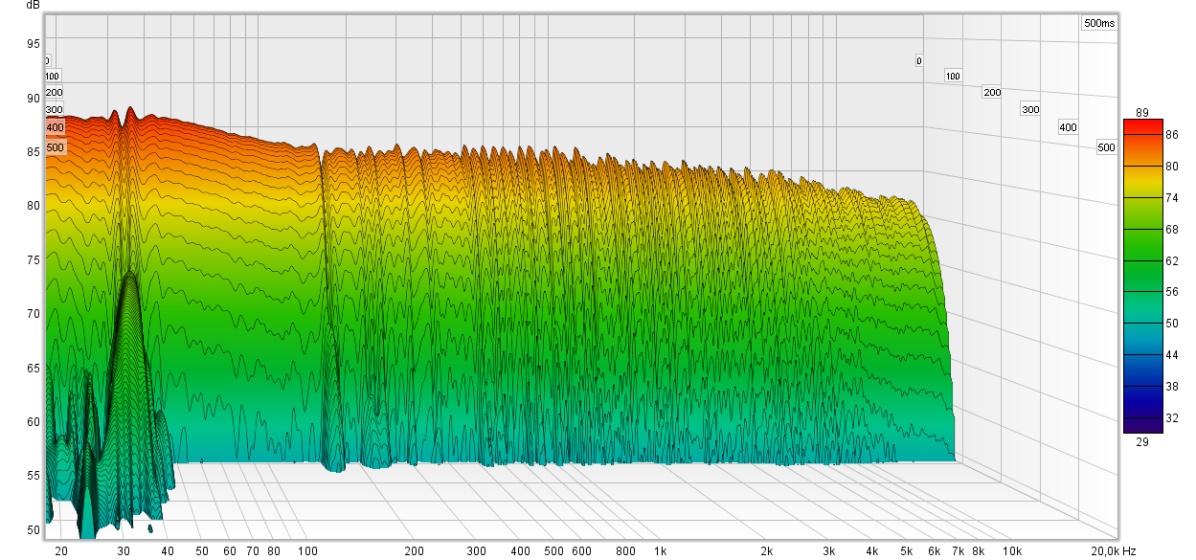Click the 800 Hz frequency axis label
The width and height of the screenshot is (1196, 560).
(x=625, y=551)
